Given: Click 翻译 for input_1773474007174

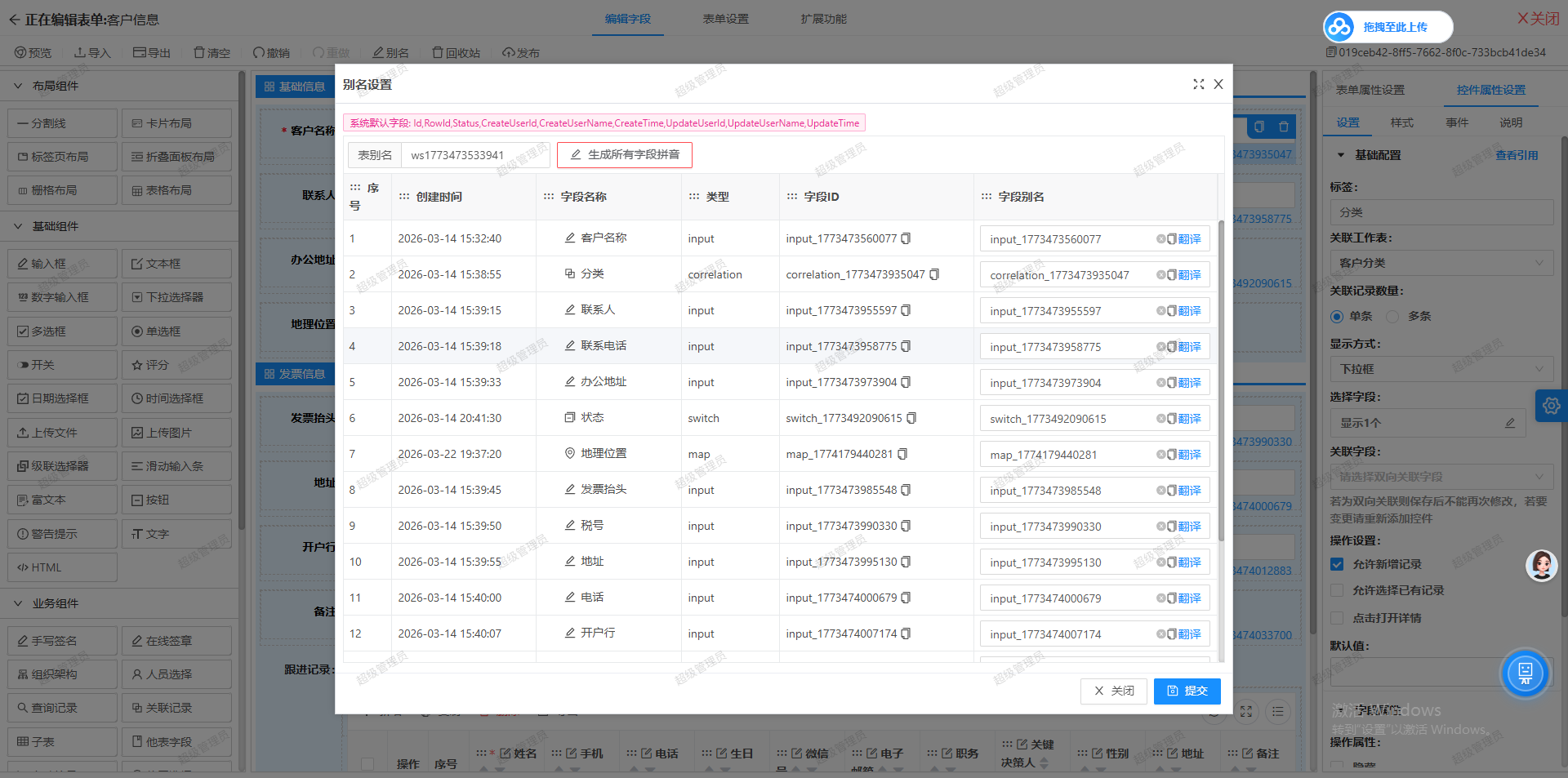Looking at the screenshot, I should tap(1189, 634).
